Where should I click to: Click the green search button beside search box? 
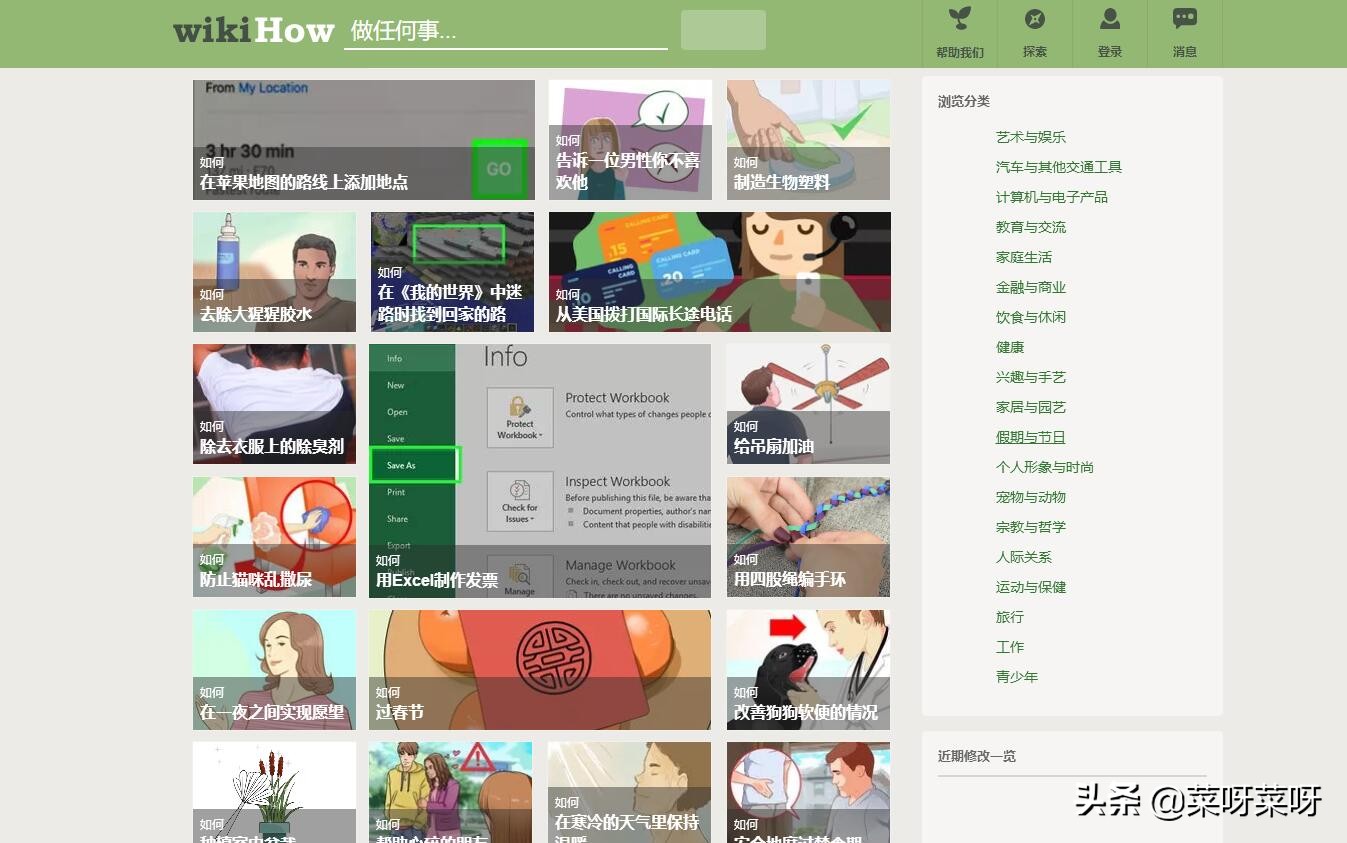coord(722,29)
